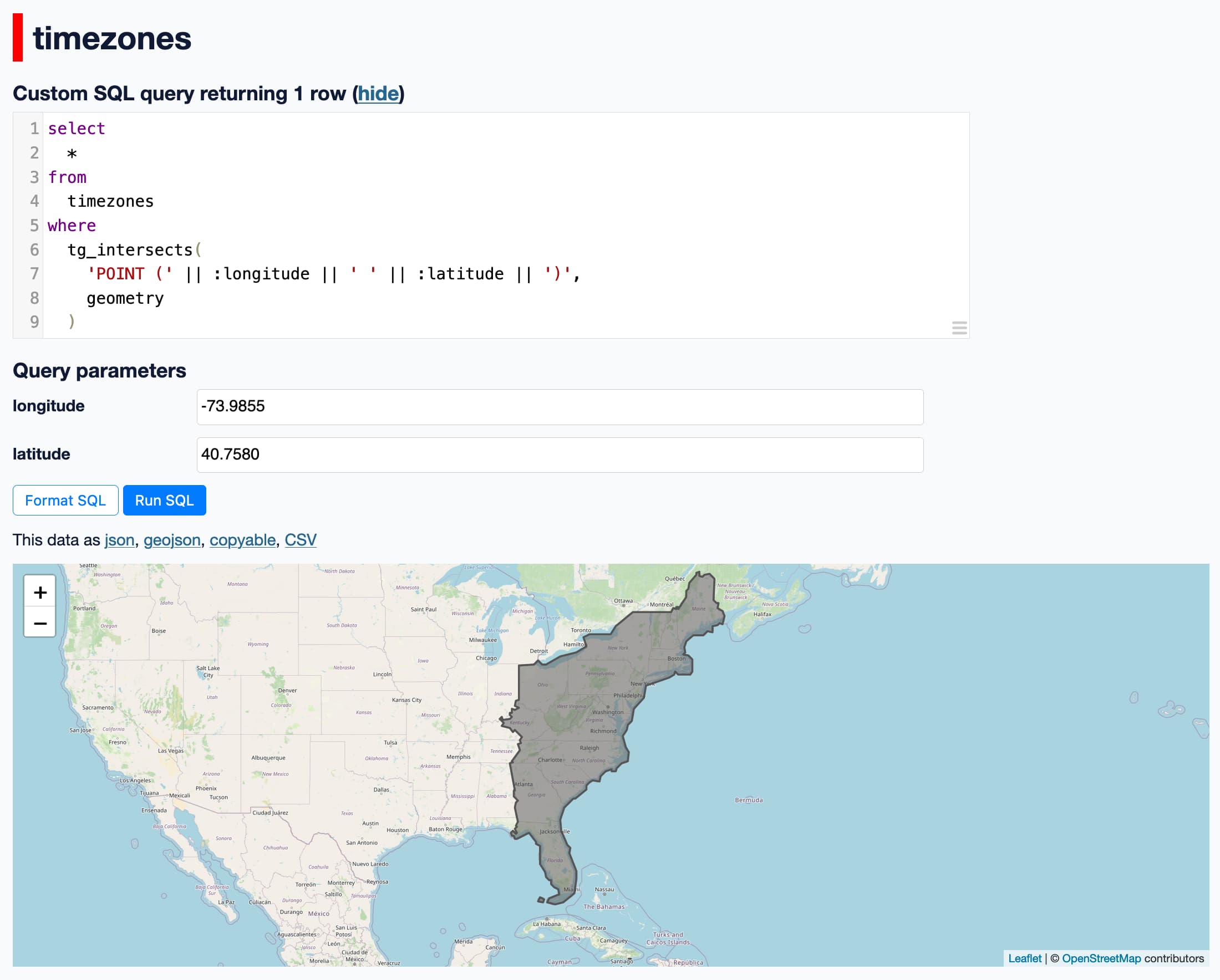Hide the custom SQL query editor
This screenshot has height=980, width=1220.
tap(378, 93)
